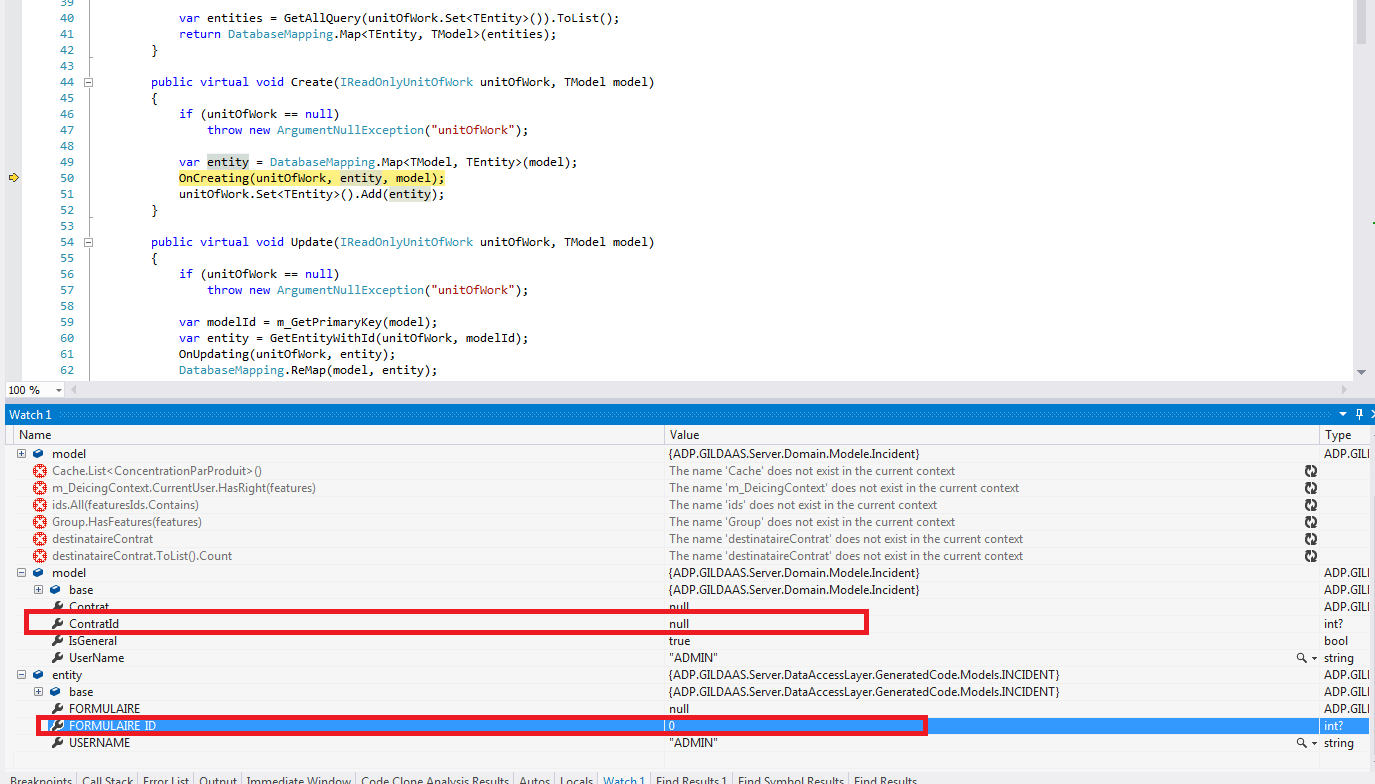The width and height of the screenshot is (1375, 784).
Task: Collapse the 'model' node in Watch 1
Action: point(21,572)
